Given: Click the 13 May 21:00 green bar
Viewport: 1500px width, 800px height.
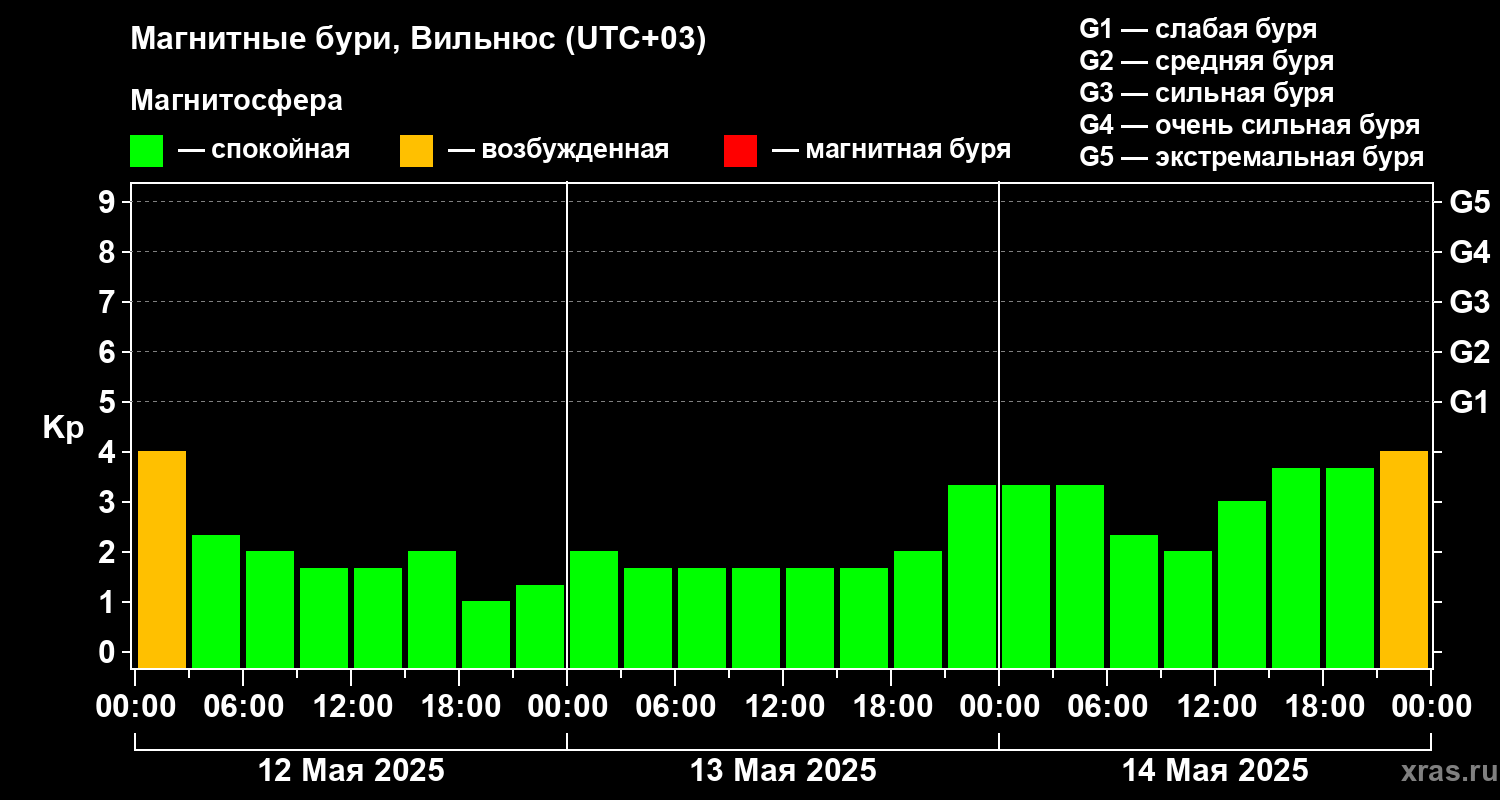Looking at the screenshot, I should click(x=972, y=576).
